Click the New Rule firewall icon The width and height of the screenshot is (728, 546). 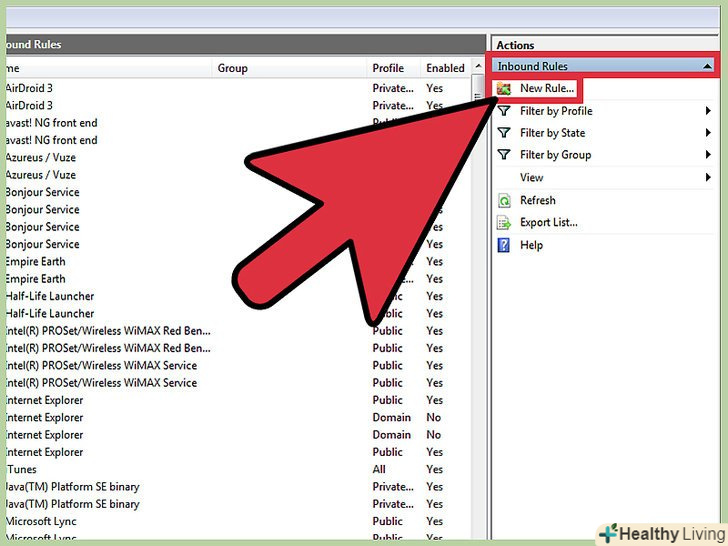coord(504,88)
